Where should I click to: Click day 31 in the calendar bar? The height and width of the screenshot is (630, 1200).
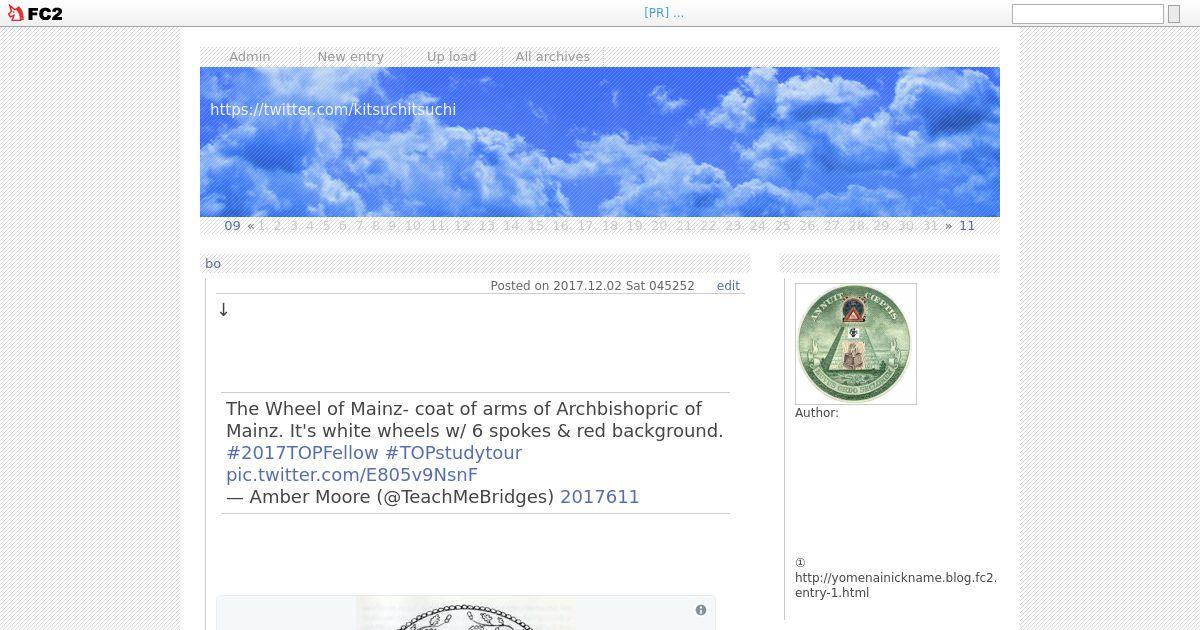coord(930,226)
